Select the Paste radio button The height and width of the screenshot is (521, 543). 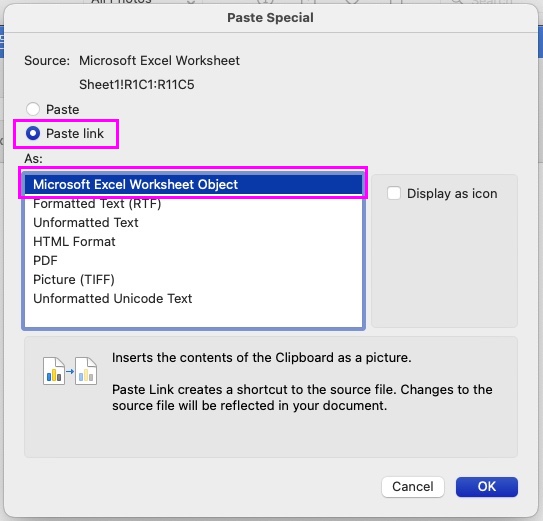(33, 109)
